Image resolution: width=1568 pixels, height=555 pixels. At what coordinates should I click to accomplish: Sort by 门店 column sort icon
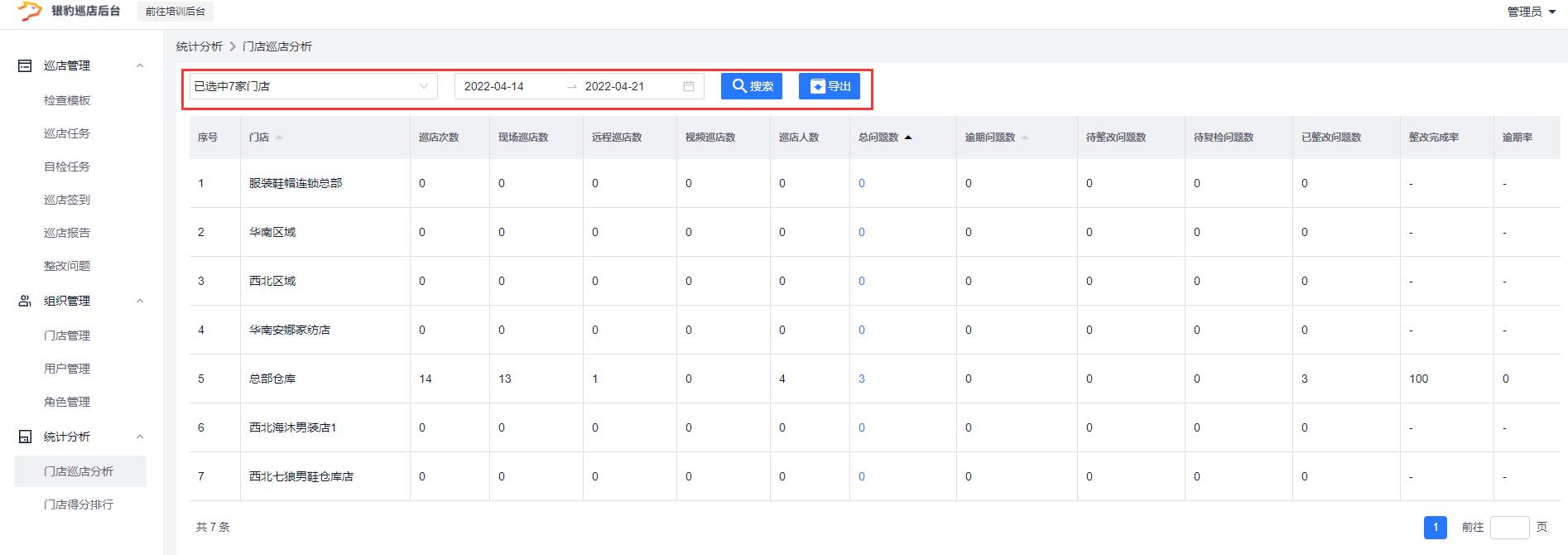pos(279,138)
